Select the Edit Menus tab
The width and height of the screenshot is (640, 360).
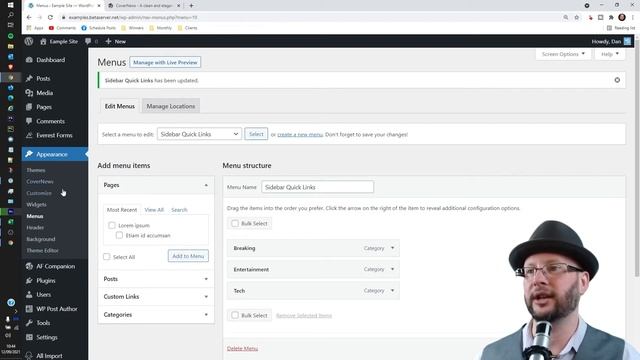pos(120,106)
